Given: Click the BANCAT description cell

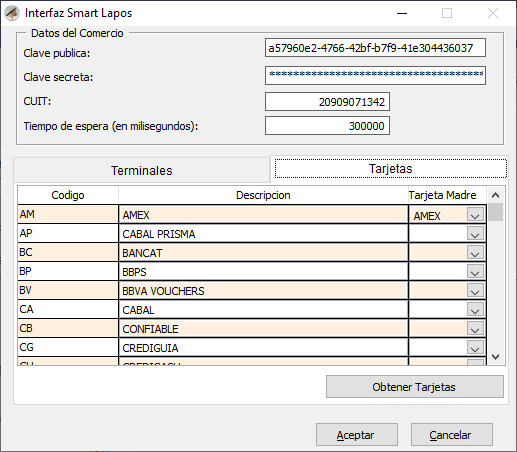Looking at the screenshot, I should (x=263, y=253).
